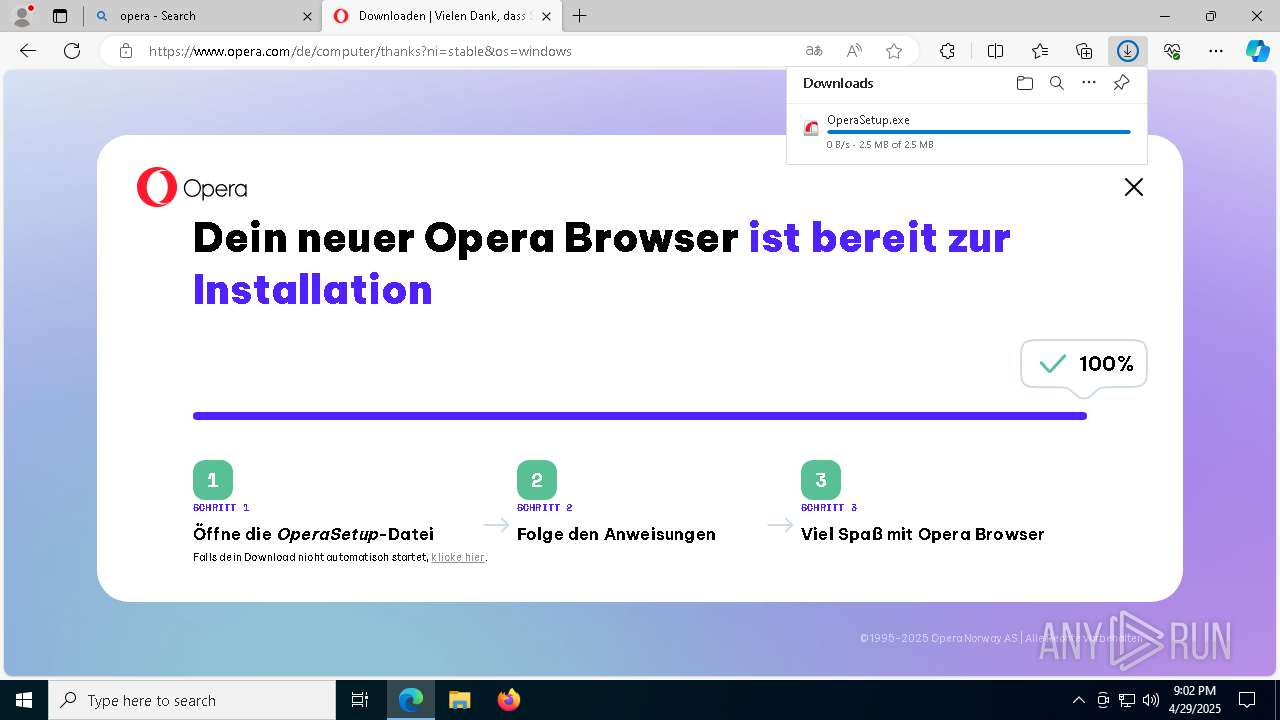Open Task View on the taskbar
Image resolution: width=1280 pixels, height=720 pixels.
click(360, 700)
